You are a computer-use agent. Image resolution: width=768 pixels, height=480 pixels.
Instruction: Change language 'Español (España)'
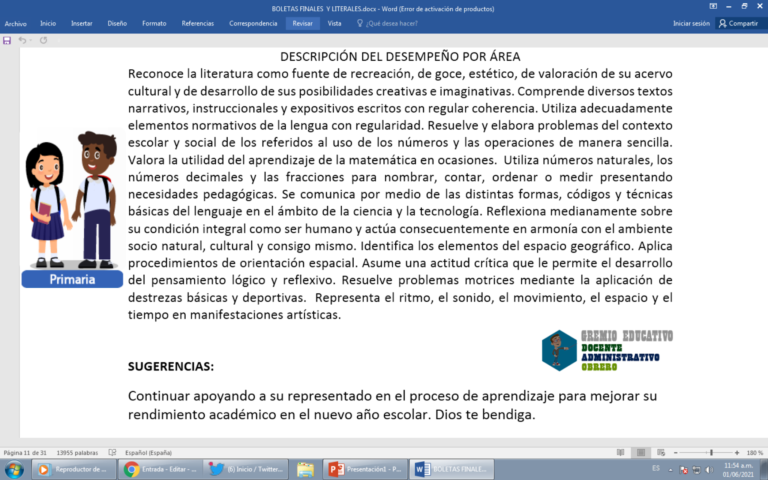pyautogui.click(x=148, y=453)
